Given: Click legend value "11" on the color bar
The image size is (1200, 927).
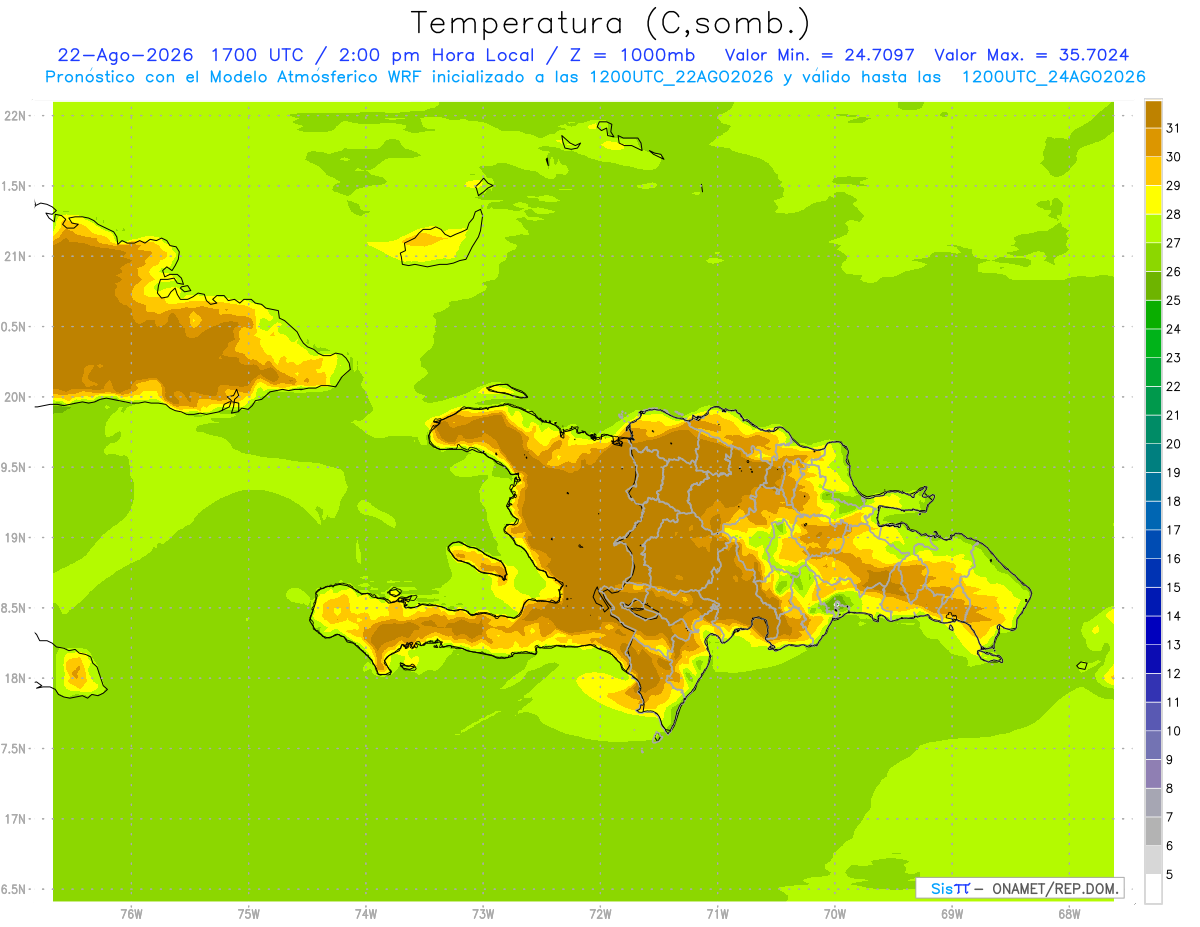Looking at the screenshot, I should (1173, 702).
